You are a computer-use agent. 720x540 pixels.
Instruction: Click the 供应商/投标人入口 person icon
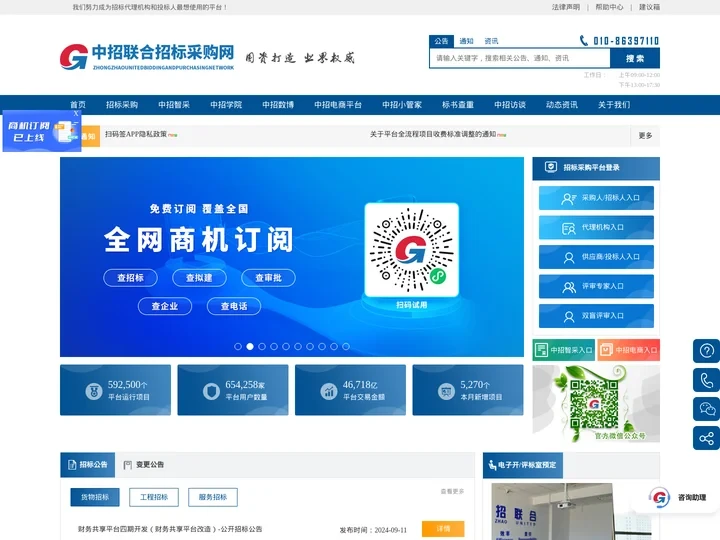568,258
